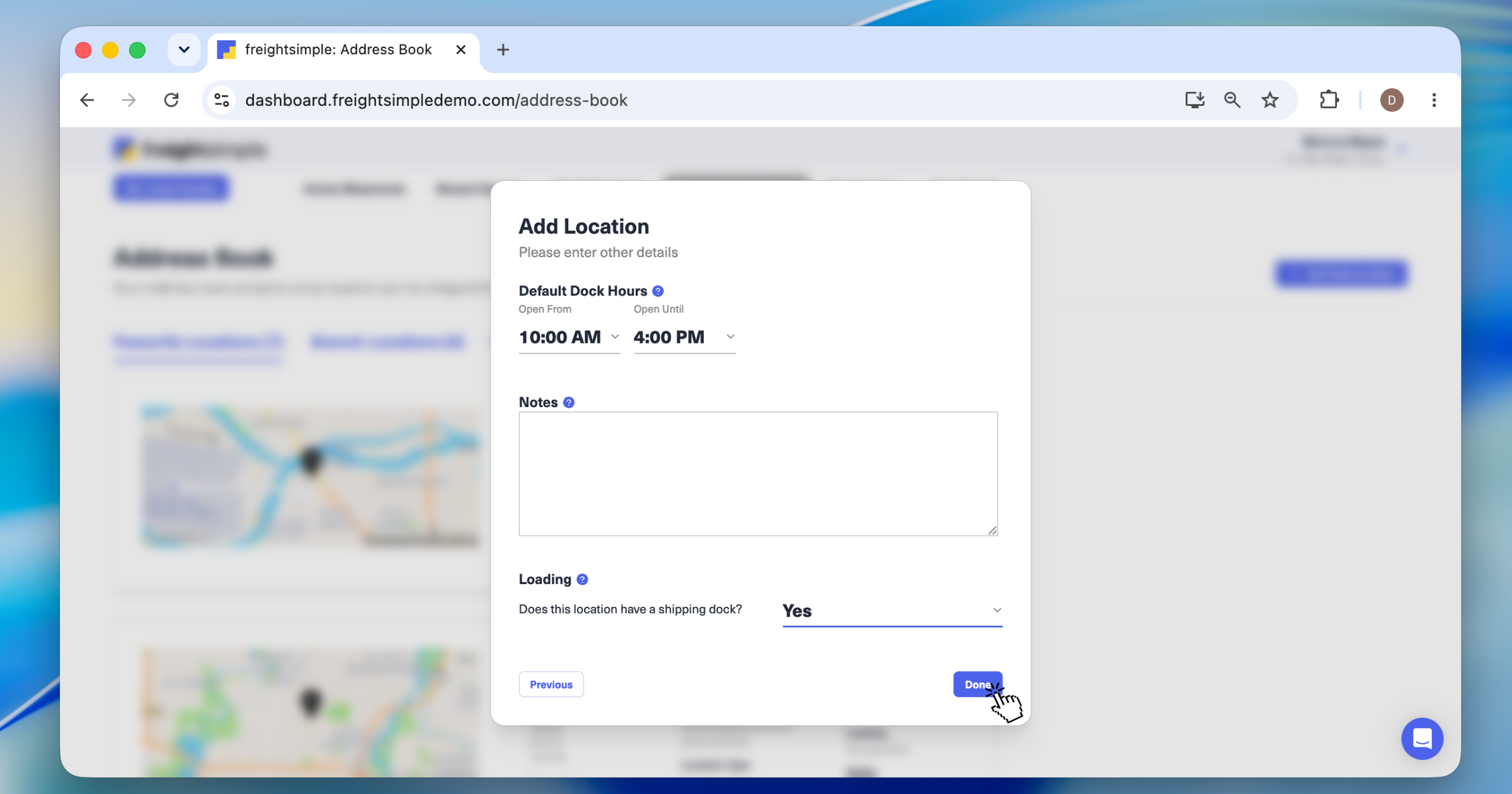Image resolution: width=1512 pixels, height=794 pixels.
Task: Click the browser back arrow
Action: [x=87, y=100]
